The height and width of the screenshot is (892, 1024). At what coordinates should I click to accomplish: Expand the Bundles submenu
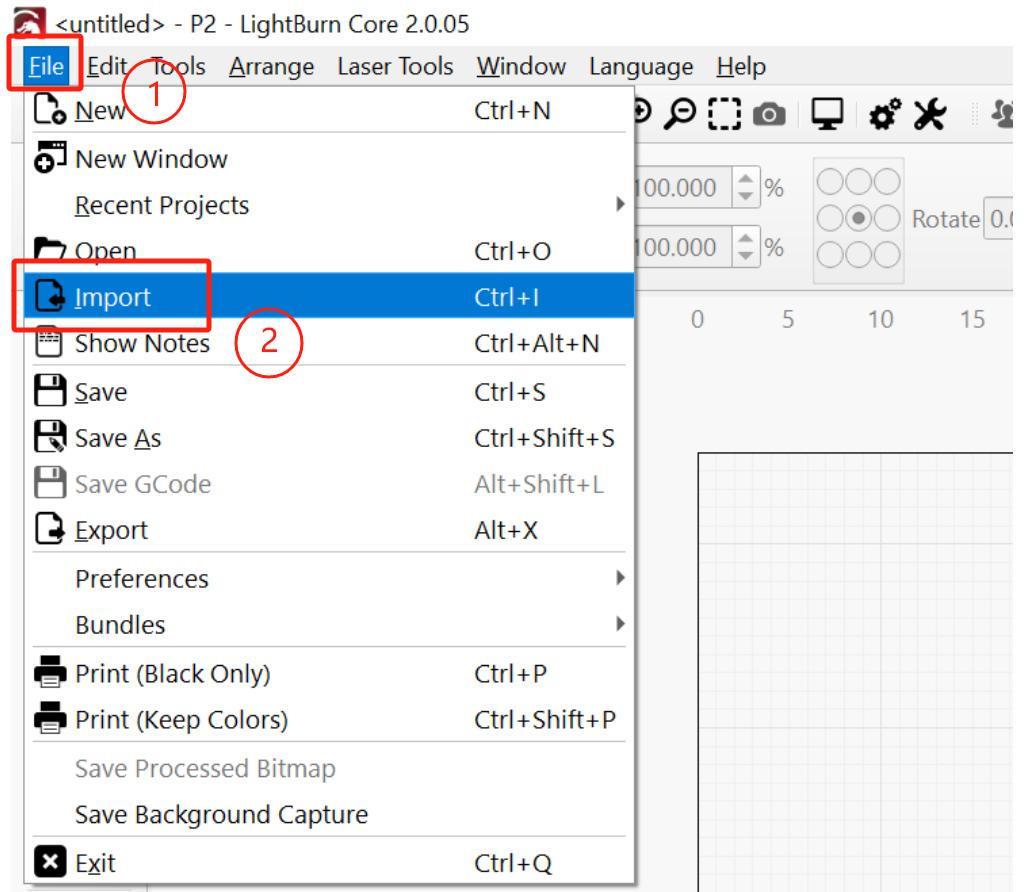pos(329,624)
